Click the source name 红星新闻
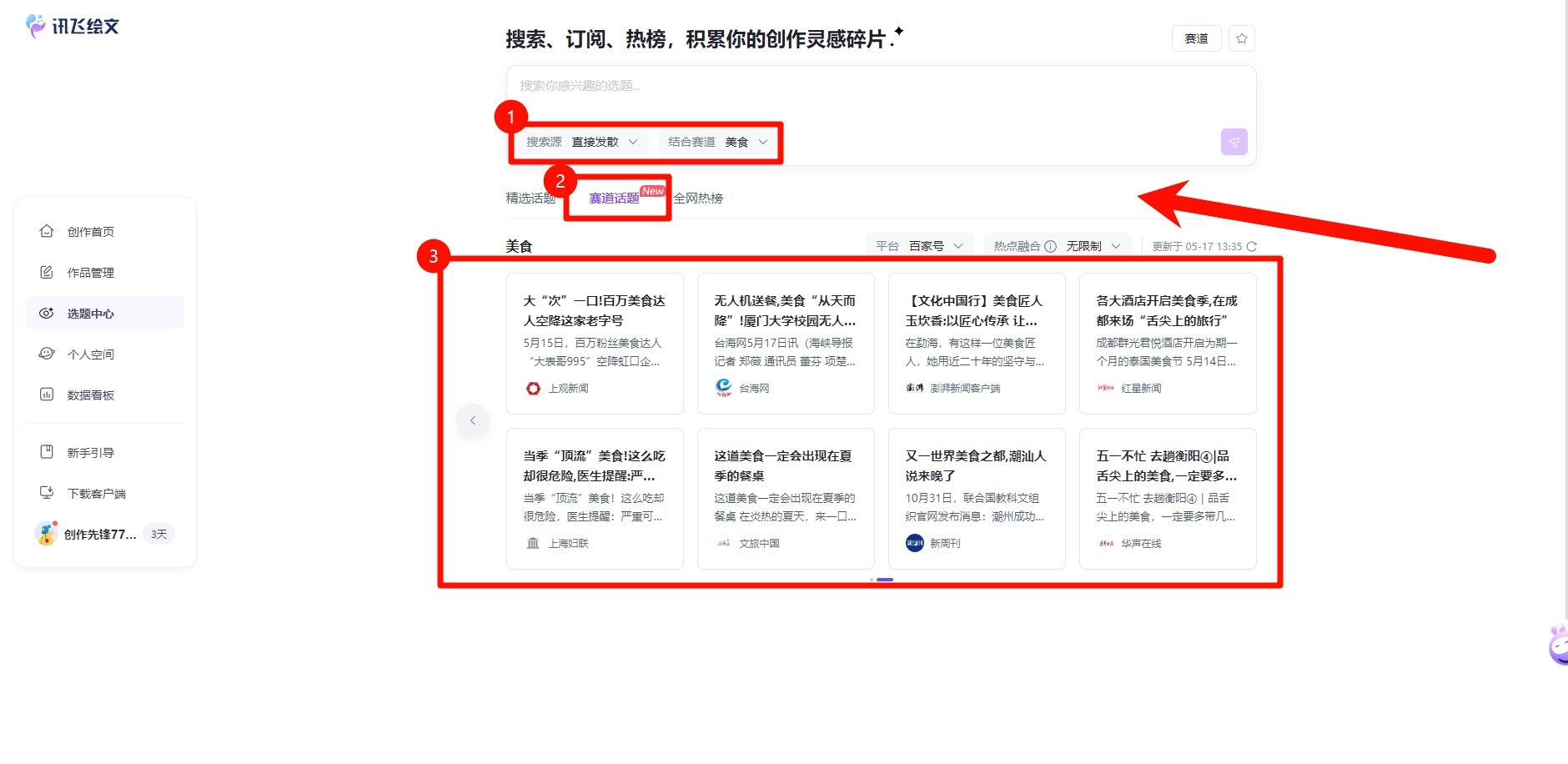The height and width of the screenshot is (764, 1568). pyautogui.click(x=1141, y=388)
